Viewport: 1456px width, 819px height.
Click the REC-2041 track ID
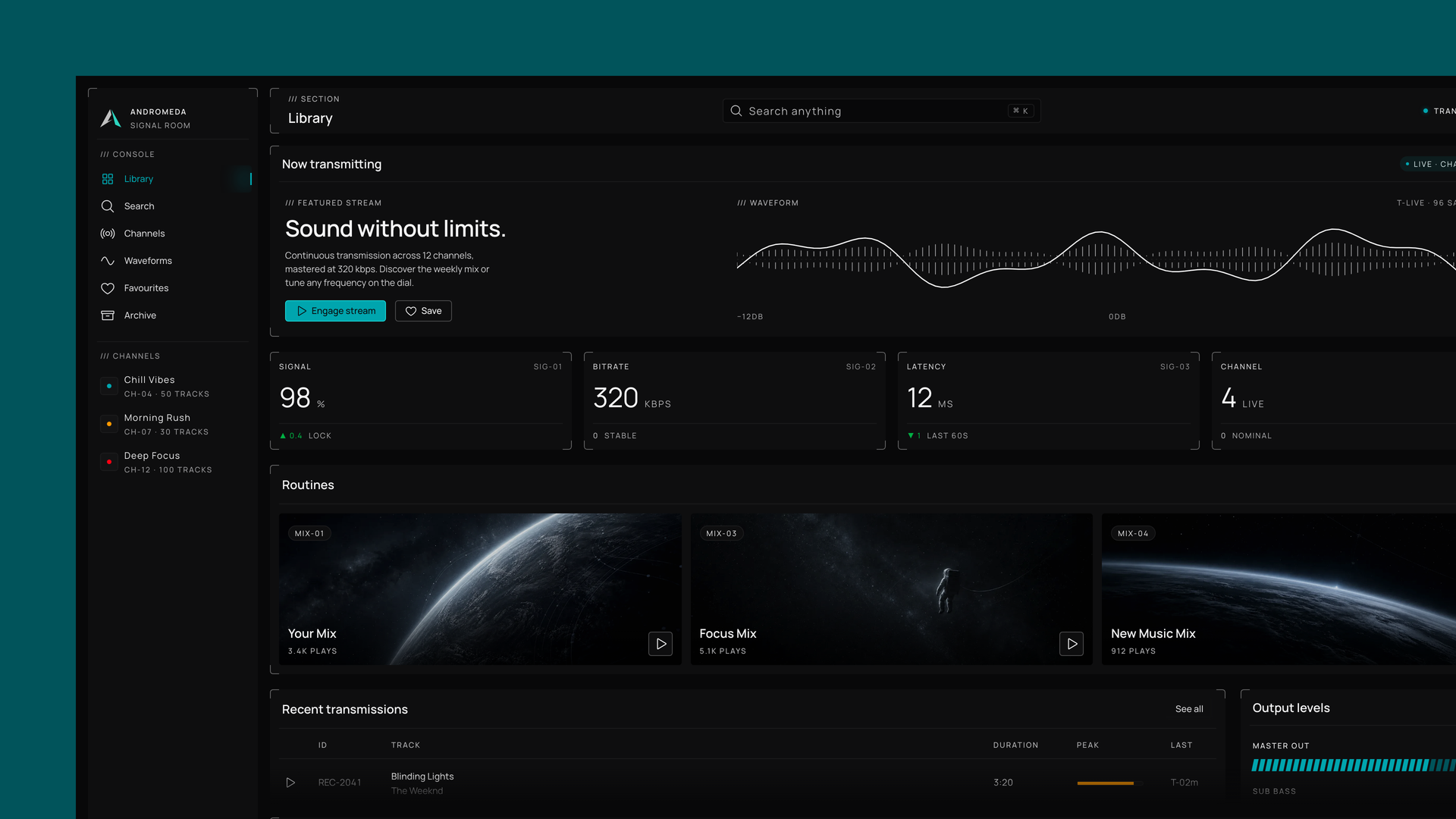point(340,783)
